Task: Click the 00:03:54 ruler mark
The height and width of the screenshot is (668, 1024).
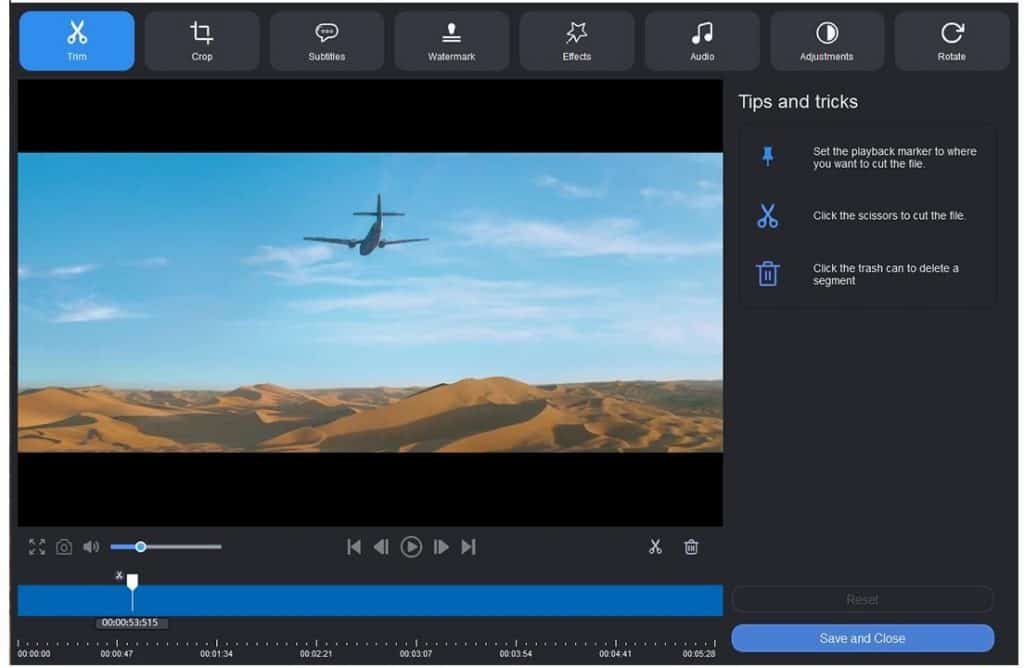Action: 516,653
